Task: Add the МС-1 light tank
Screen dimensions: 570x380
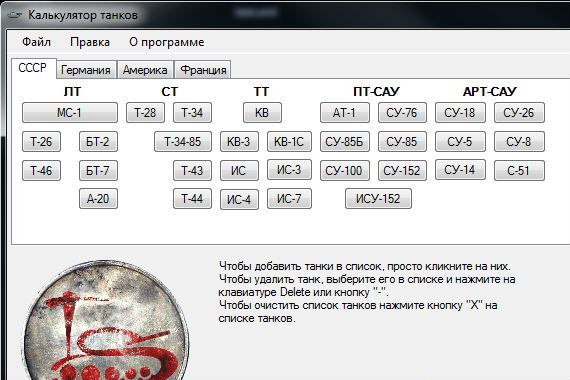Action: (x=69, y=112)
